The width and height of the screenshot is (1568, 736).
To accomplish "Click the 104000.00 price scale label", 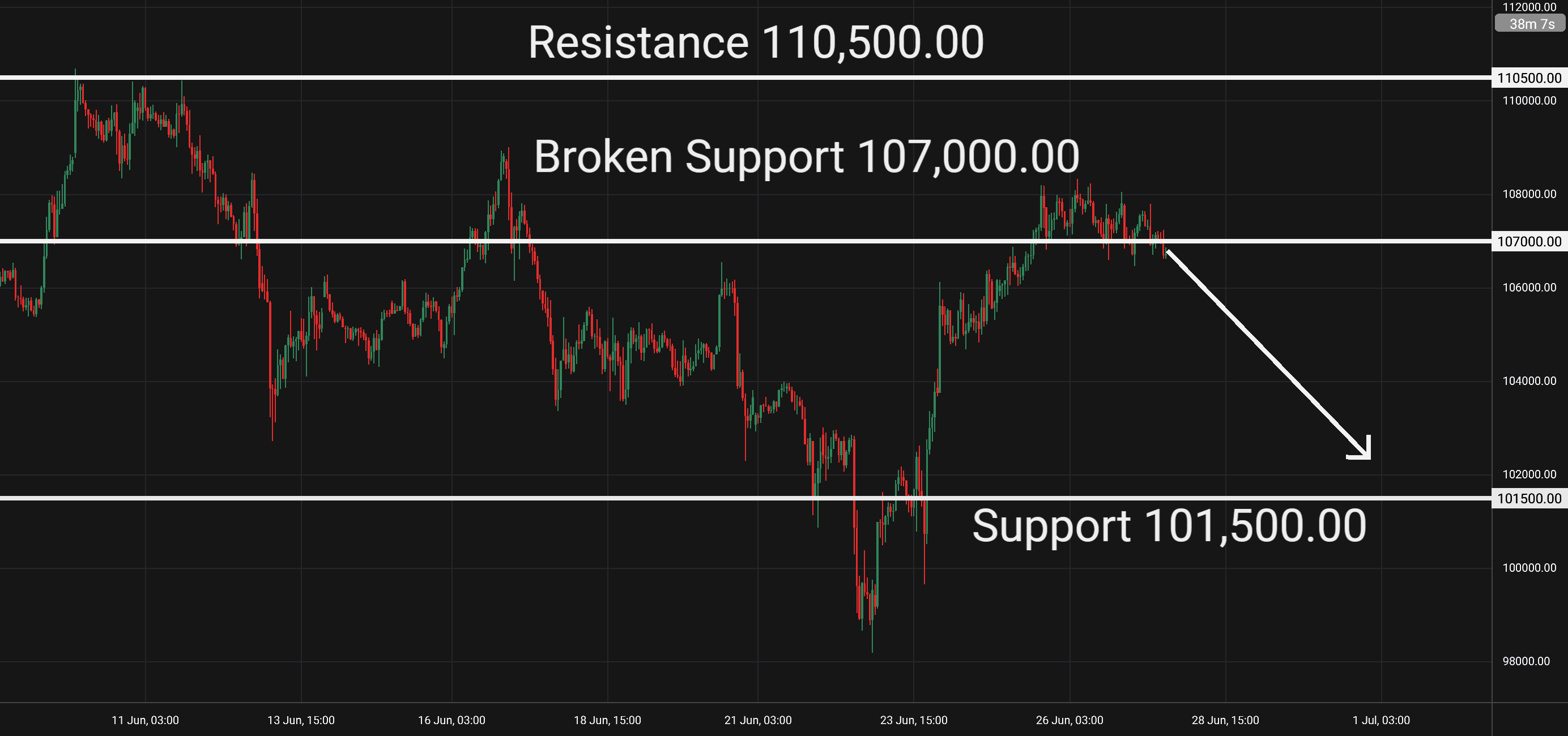I will 1529,381.
